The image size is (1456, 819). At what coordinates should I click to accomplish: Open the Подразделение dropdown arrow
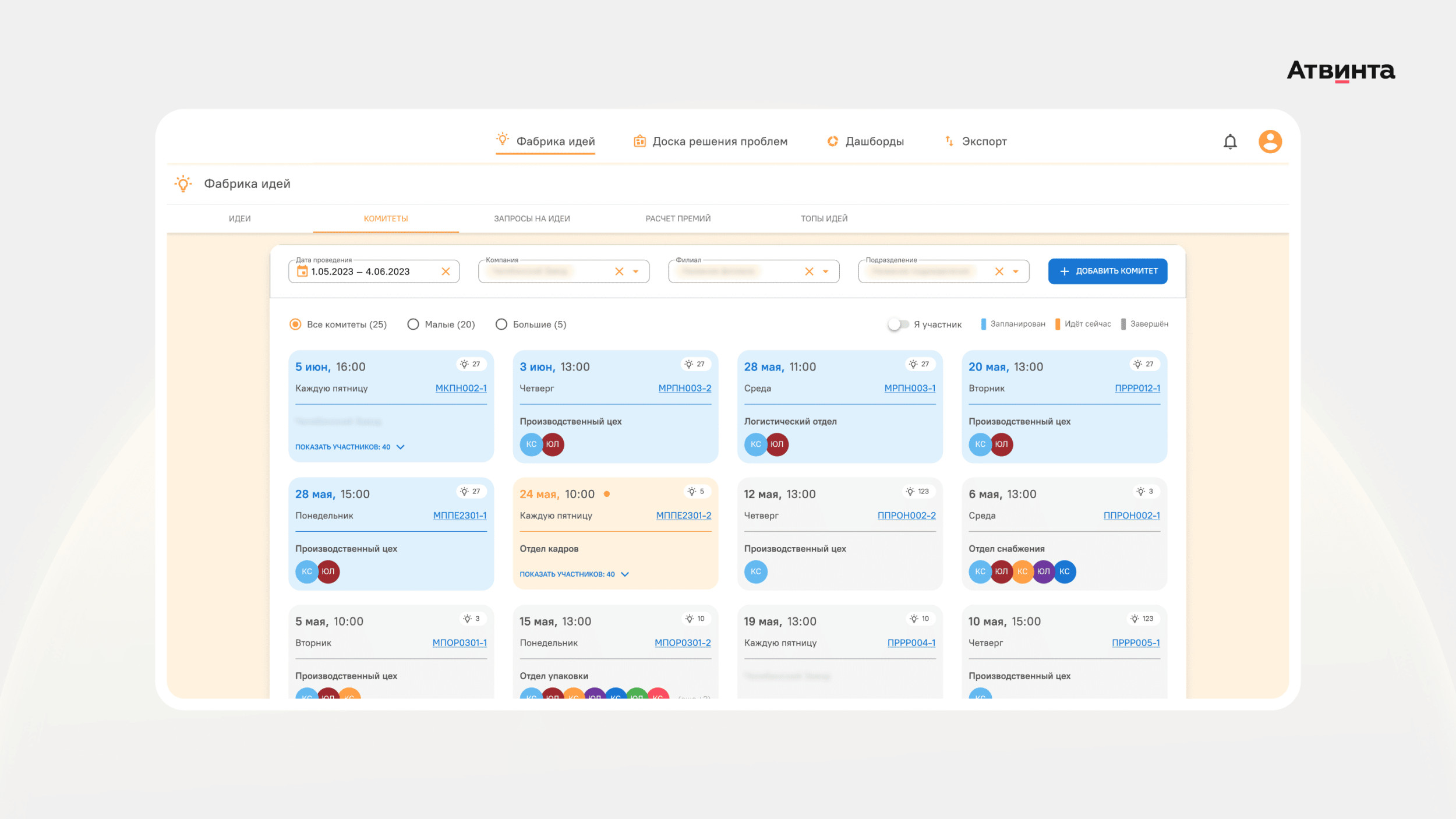pyautogui.click(x=1016, y=271)
